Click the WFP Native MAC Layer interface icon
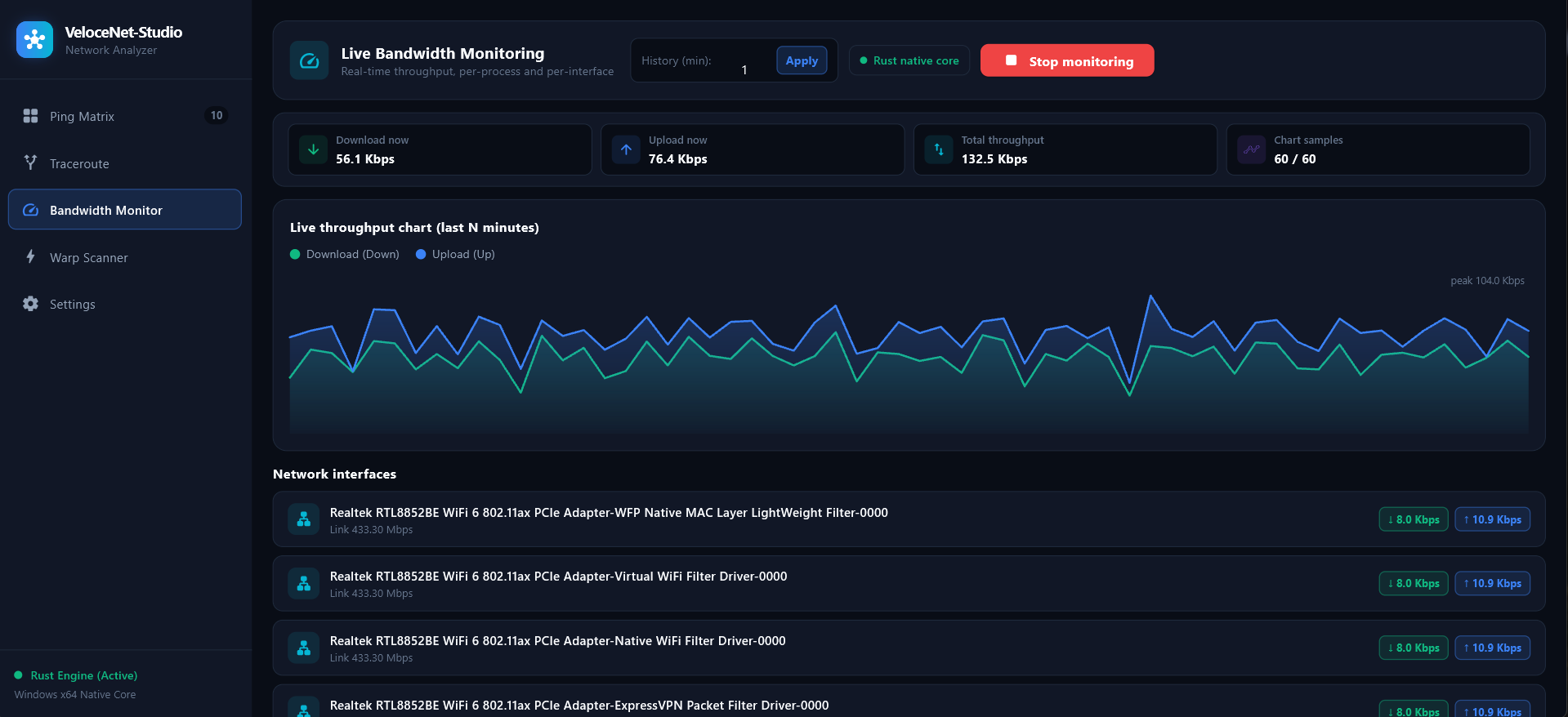Screen dimensions: 1568x717 pyautogui.click(x=304, y=519)
